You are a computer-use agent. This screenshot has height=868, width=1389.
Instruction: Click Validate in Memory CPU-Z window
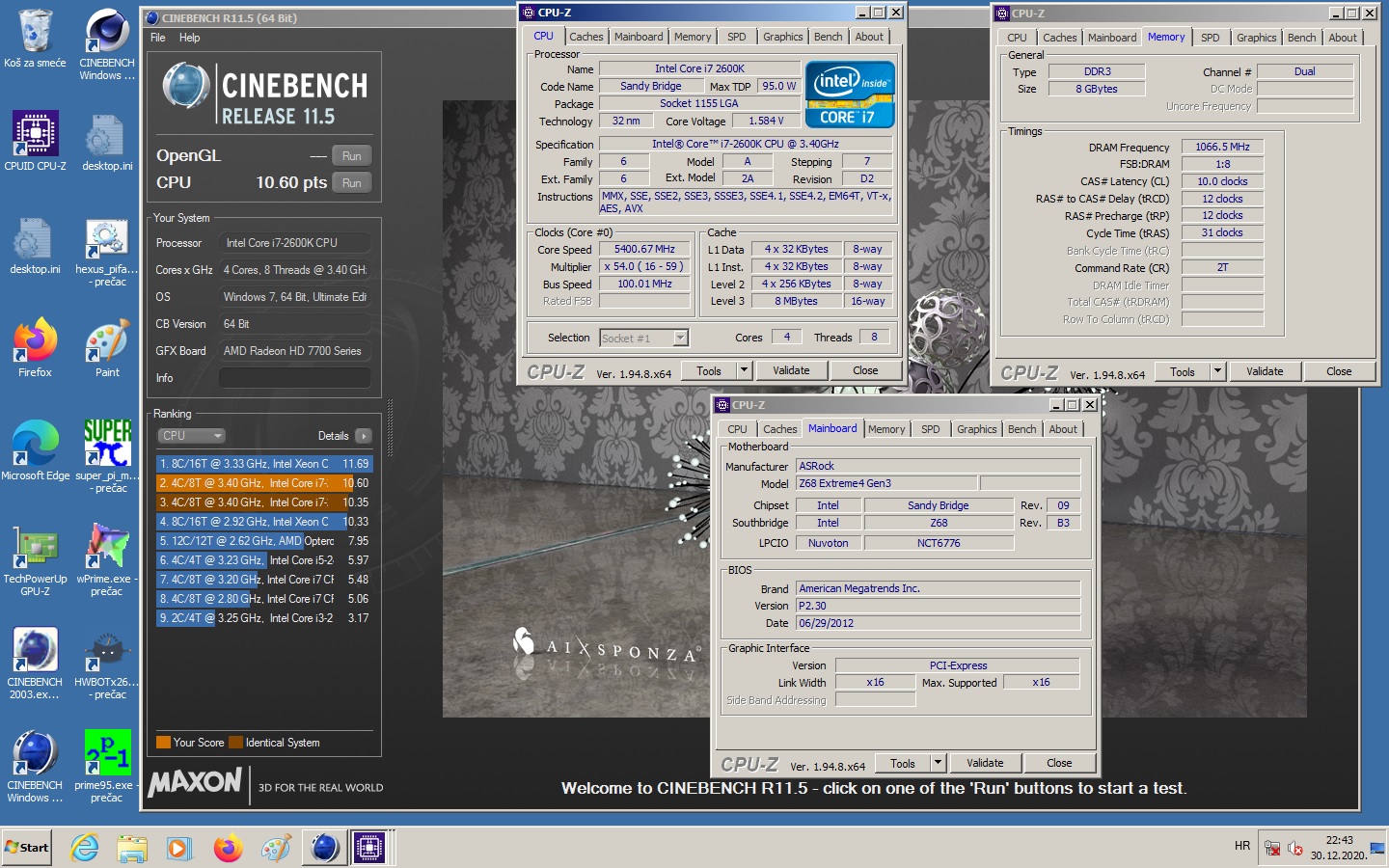[x=1265, y=372]
